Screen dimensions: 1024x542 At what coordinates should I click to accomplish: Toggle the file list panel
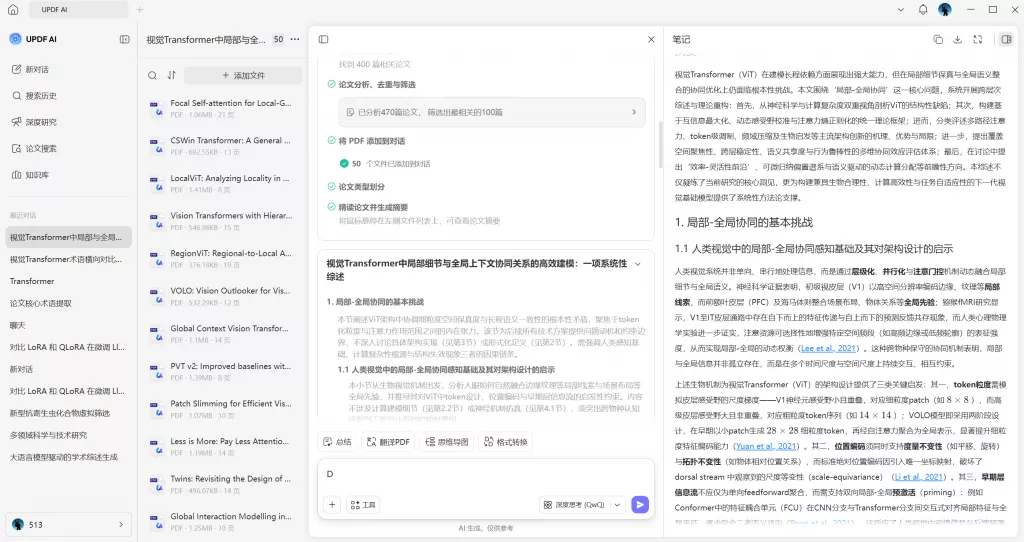click(x=323, y=40)
